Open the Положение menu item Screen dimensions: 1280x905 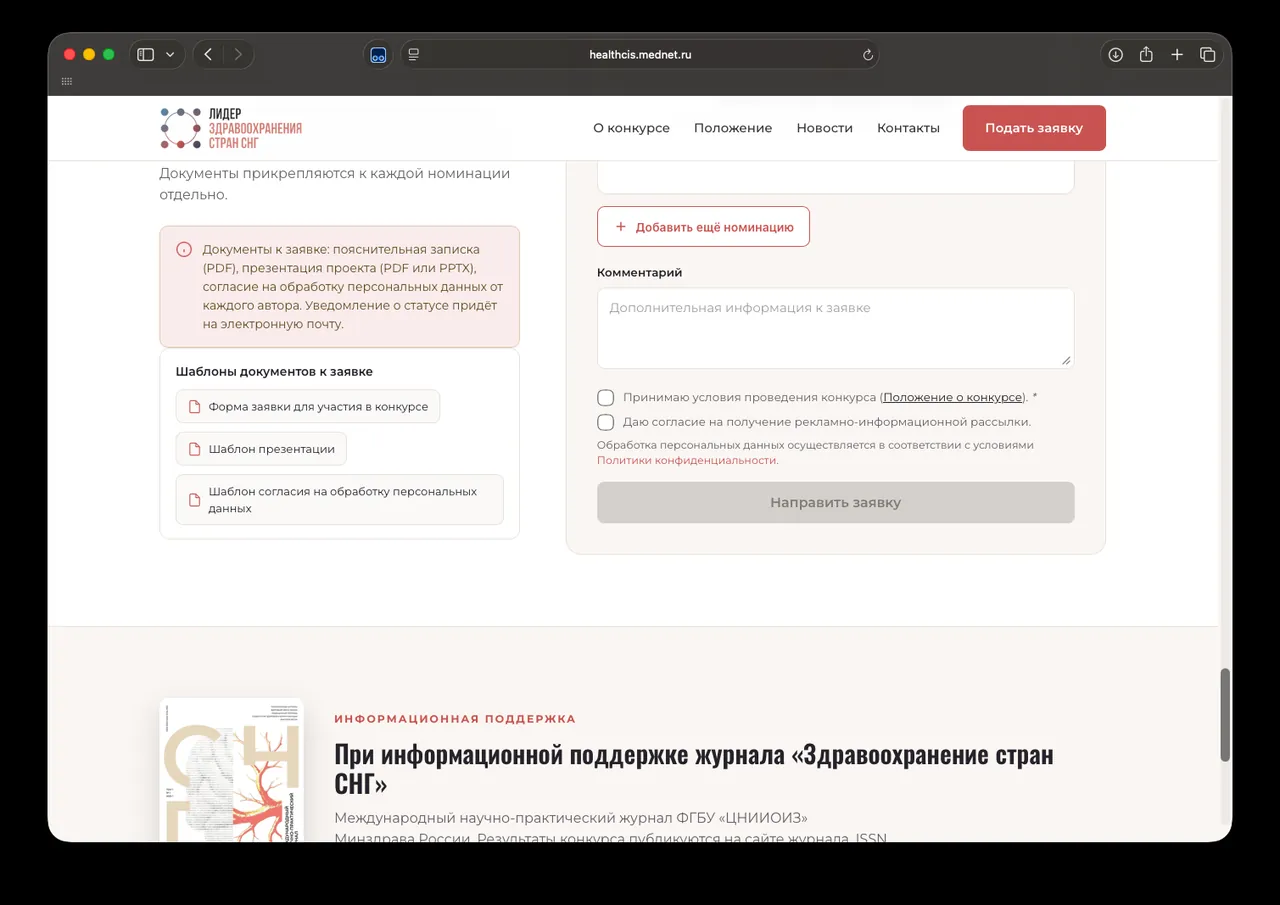coord(733,128)
